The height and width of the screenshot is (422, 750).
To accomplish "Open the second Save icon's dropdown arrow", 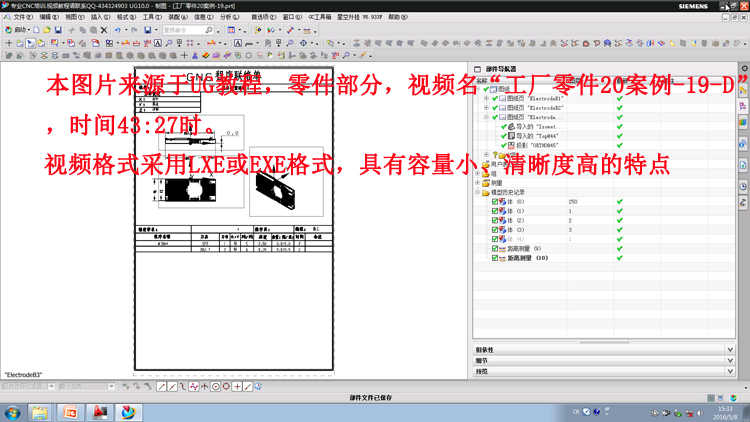I will 156,30.
